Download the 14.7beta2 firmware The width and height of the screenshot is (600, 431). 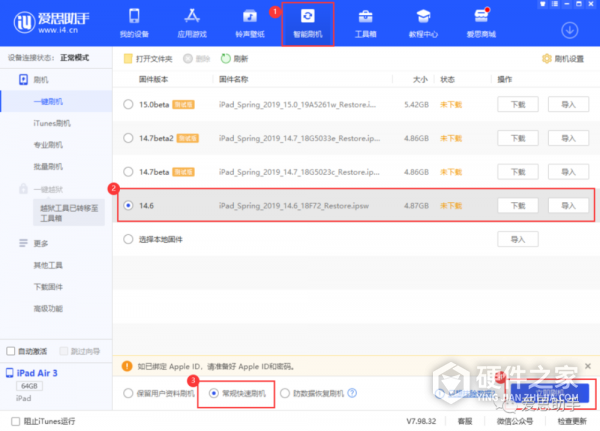coord(518,138)
